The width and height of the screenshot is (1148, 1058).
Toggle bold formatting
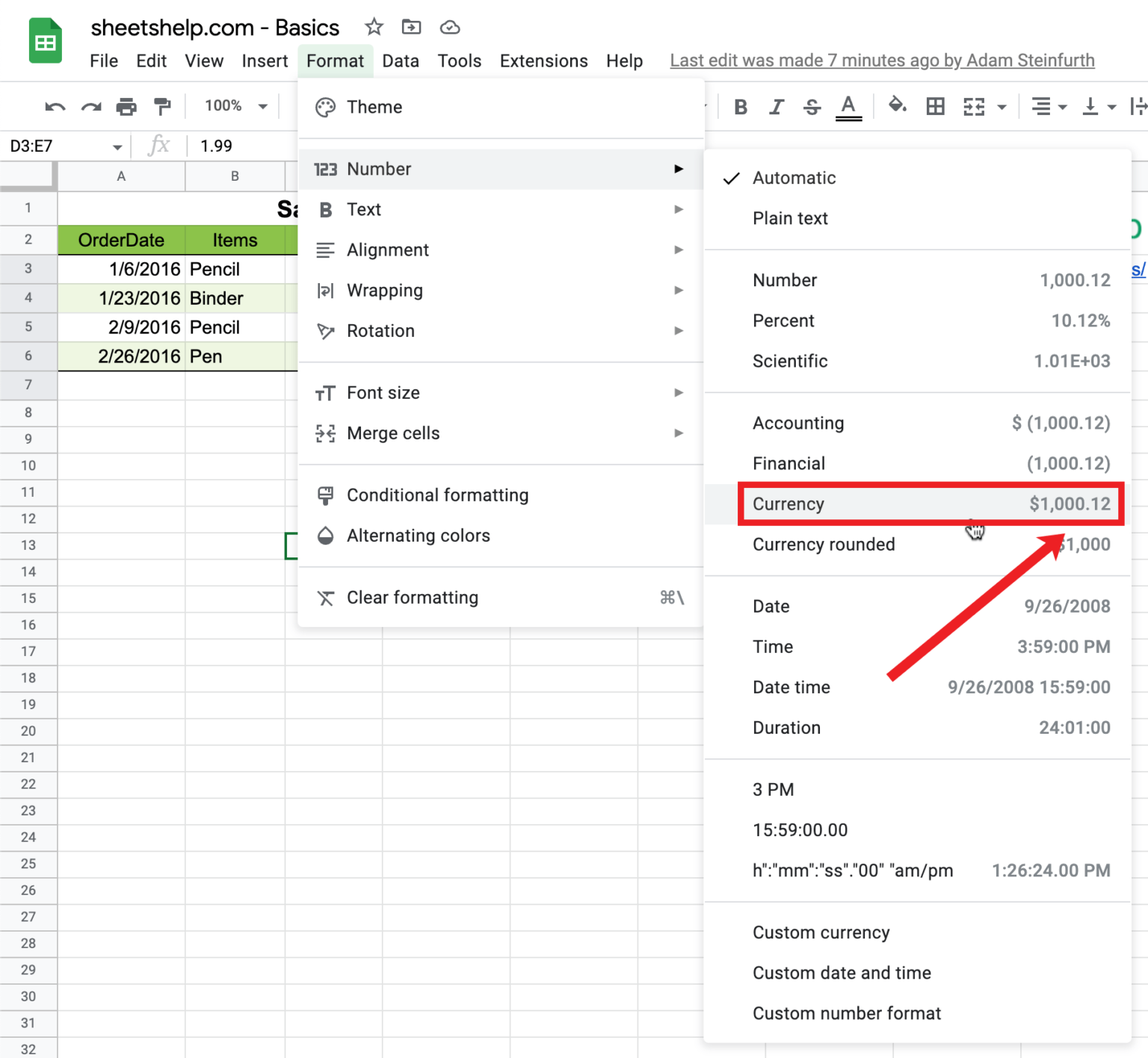pyautogui.click(x=740, y=106)
